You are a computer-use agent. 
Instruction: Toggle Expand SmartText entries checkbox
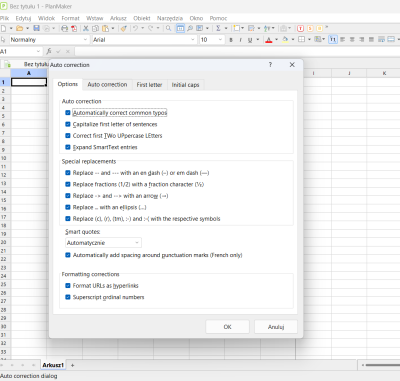pos(68,147)
